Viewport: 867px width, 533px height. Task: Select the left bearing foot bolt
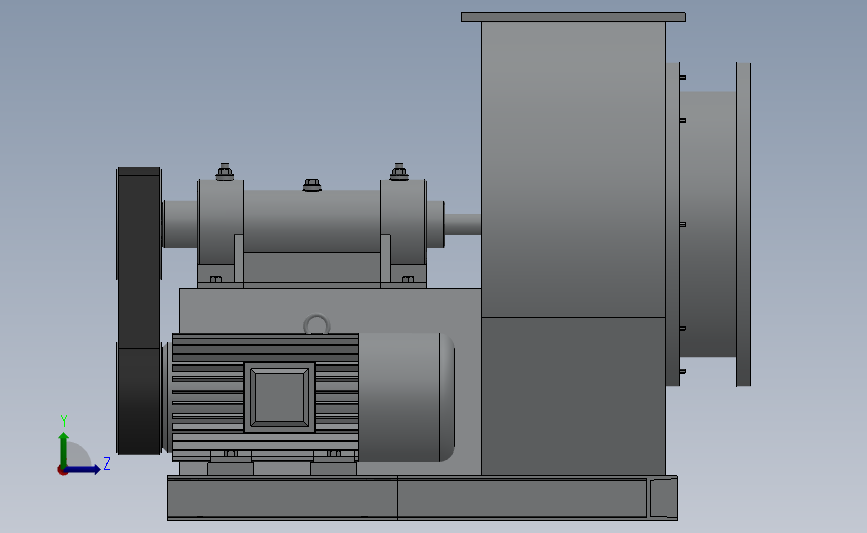click(216, 279)
